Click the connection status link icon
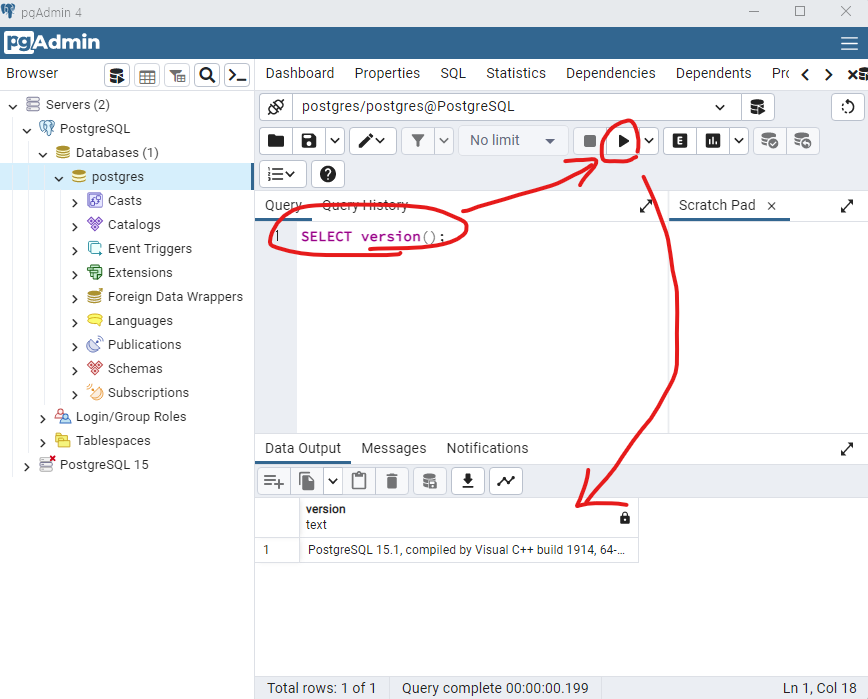This screenshot has height=699, width=868. tap(276, 107)
